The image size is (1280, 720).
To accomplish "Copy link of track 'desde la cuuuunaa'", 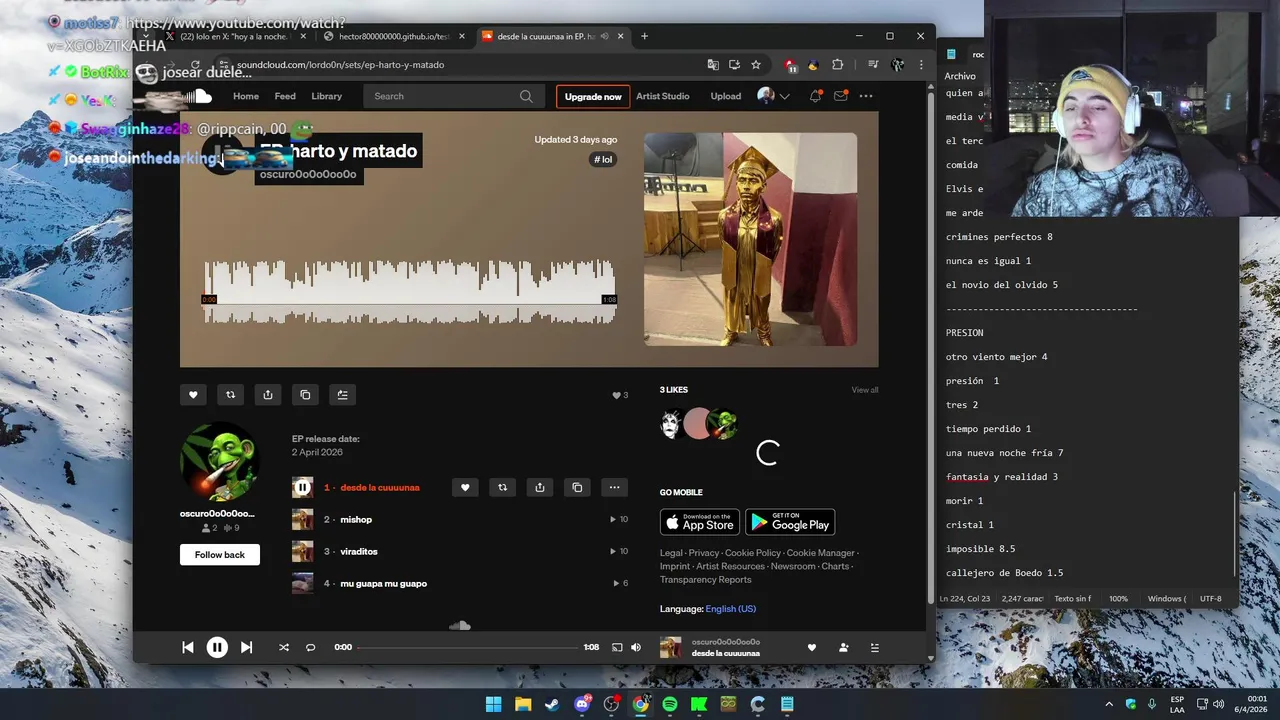I will click(x=577, y=487).
